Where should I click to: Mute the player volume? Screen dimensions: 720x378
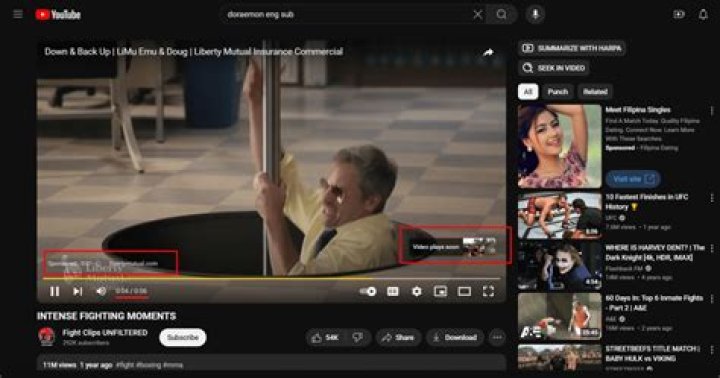[x=101, y=291]
